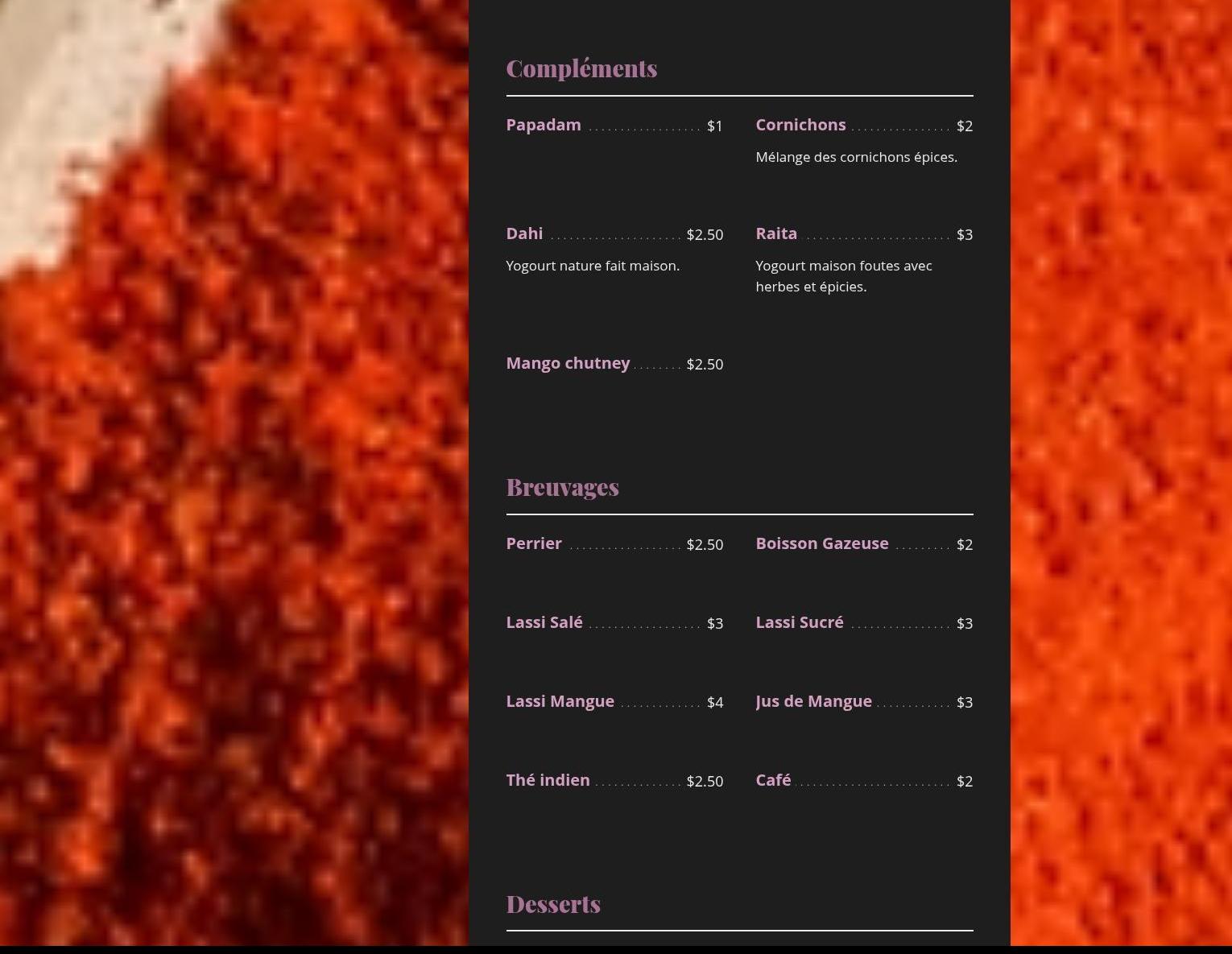Screen dimensions: 1232x954
Task: Click the $4 price of Lassi Mangue
Action: [715, 702]
